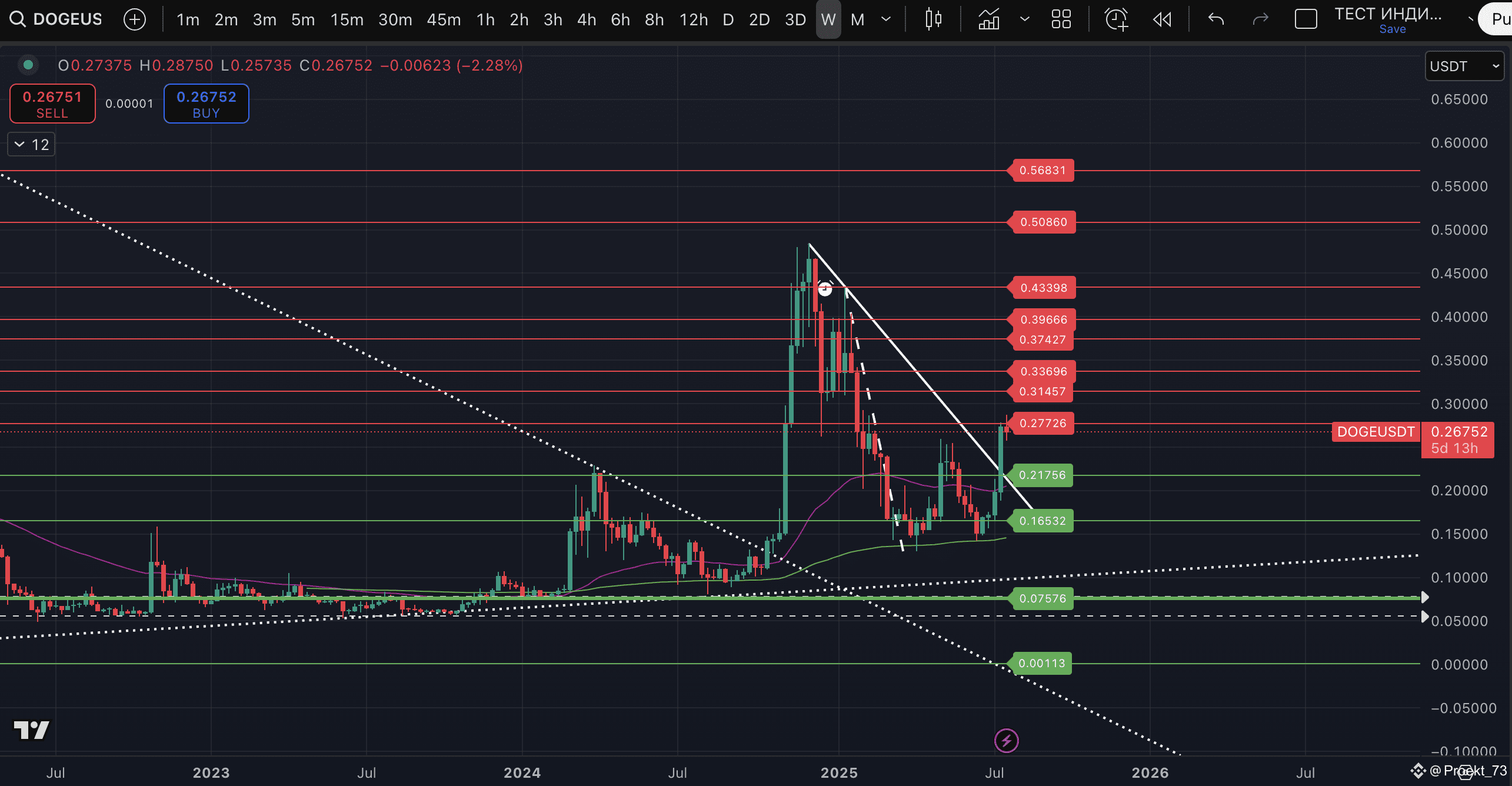Image resolution: width=1512 pixels, height=786 pixels.
Task: Open the lightning event marker near Jul
Action: [x=1007, y=740]
